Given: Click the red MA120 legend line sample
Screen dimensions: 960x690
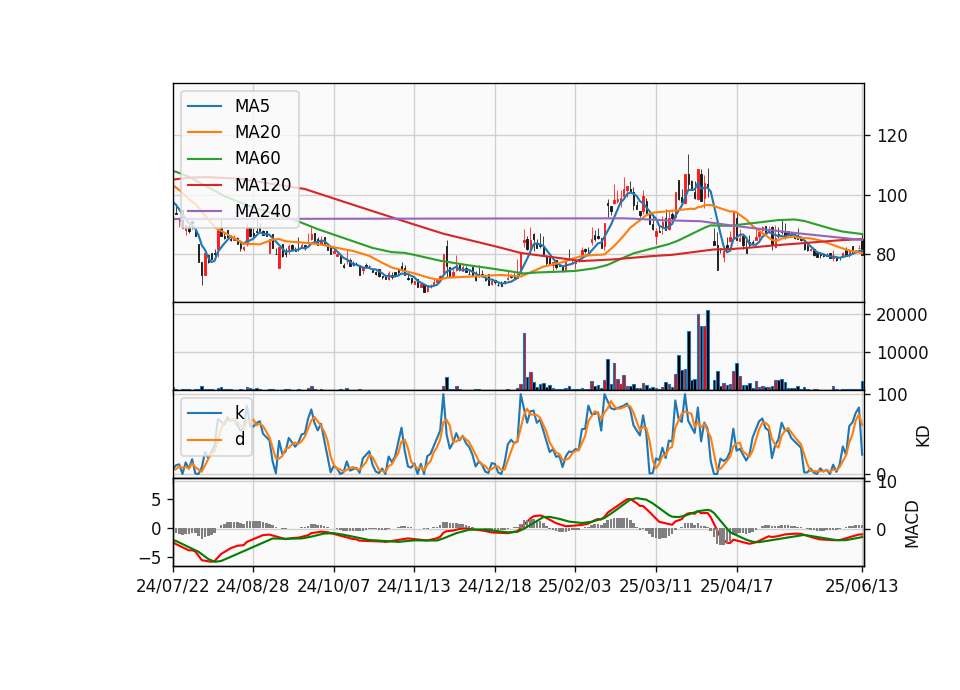Looking at the screenshot, I should click(x=205, y=185).
